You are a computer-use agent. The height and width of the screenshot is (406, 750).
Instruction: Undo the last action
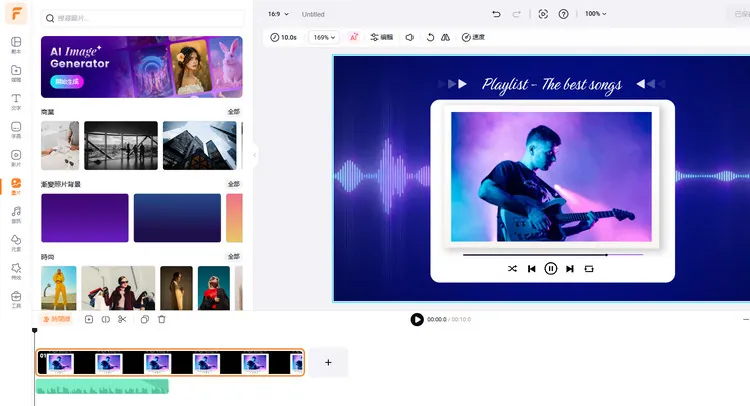(x=496, y=14)
